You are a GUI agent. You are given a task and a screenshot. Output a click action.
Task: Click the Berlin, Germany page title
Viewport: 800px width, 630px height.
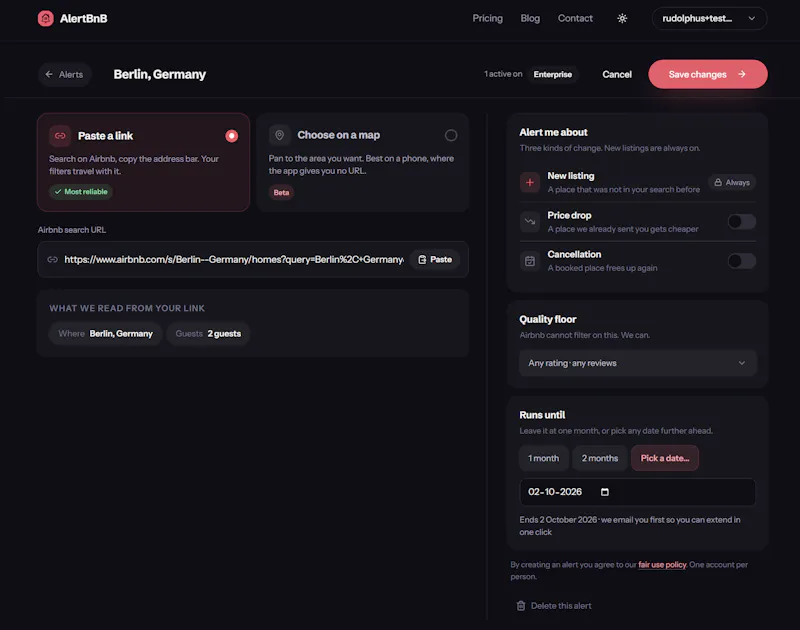click(x=160, y=74)
